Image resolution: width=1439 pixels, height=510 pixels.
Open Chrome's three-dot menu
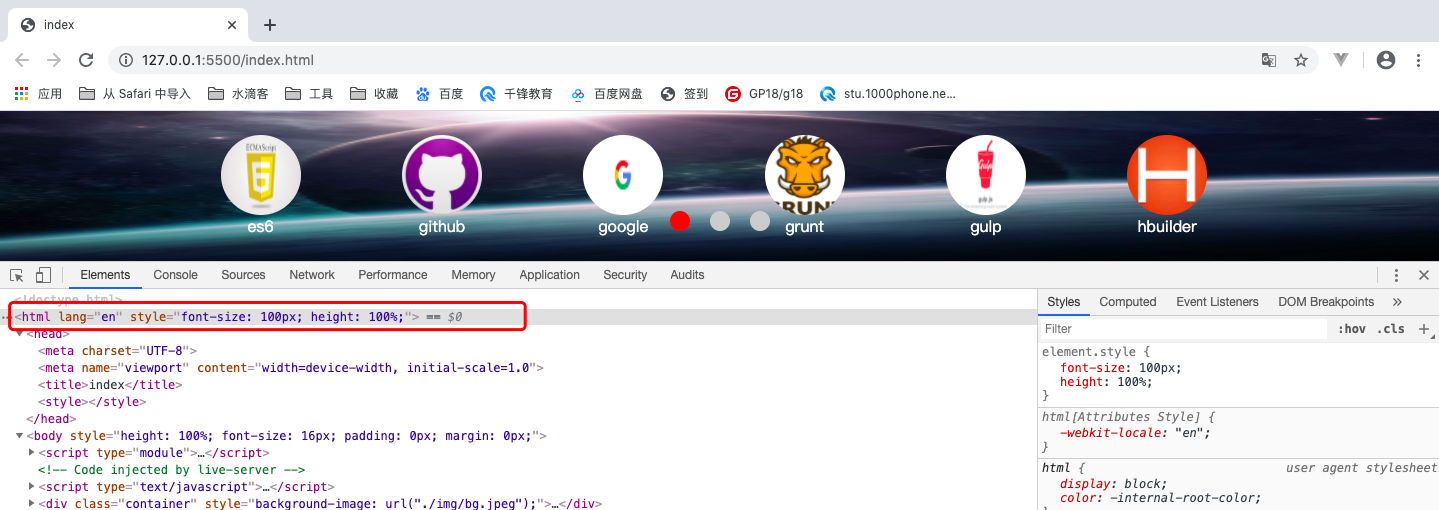coord(1418,60)
